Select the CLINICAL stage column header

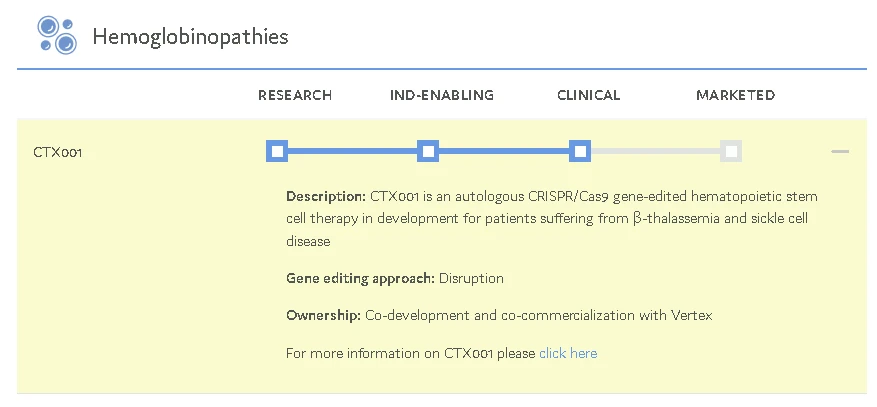pyautogui.click(x=589, y=95)
